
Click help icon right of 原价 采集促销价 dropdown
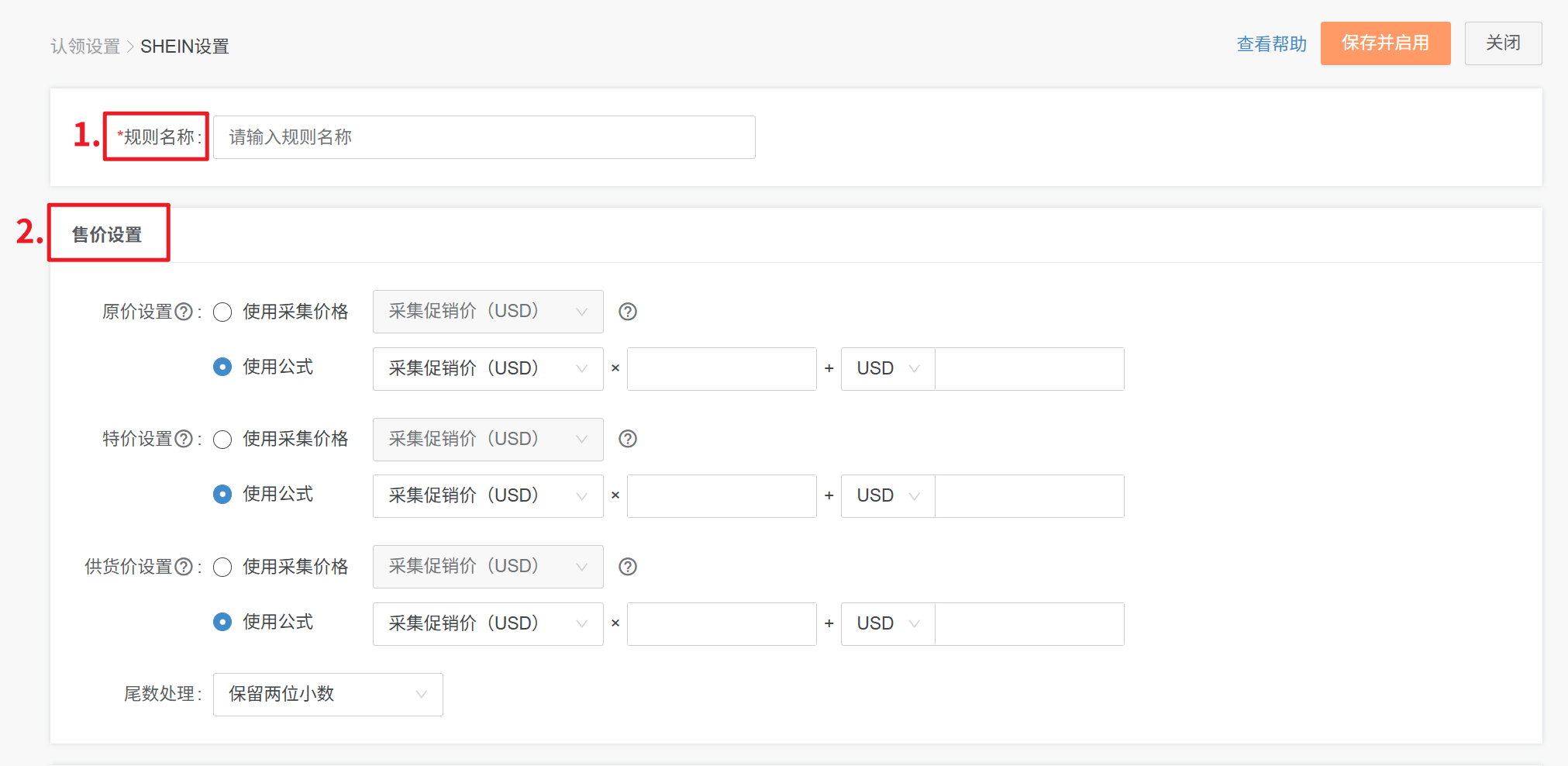pyautogui.click(x=628, y=312)
